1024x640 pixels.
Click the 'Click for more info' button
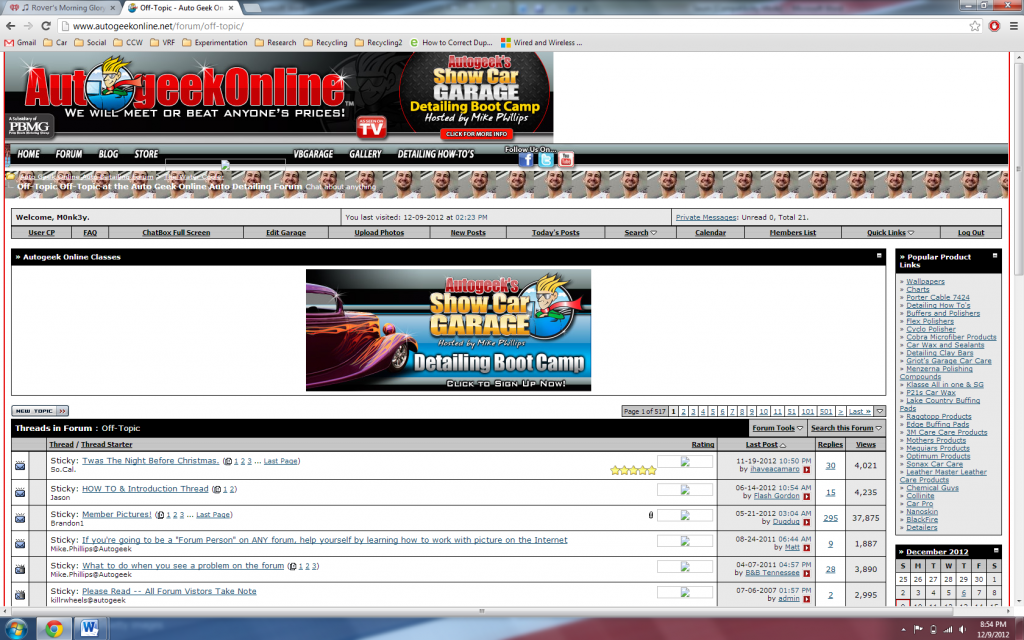pos(477,134)
